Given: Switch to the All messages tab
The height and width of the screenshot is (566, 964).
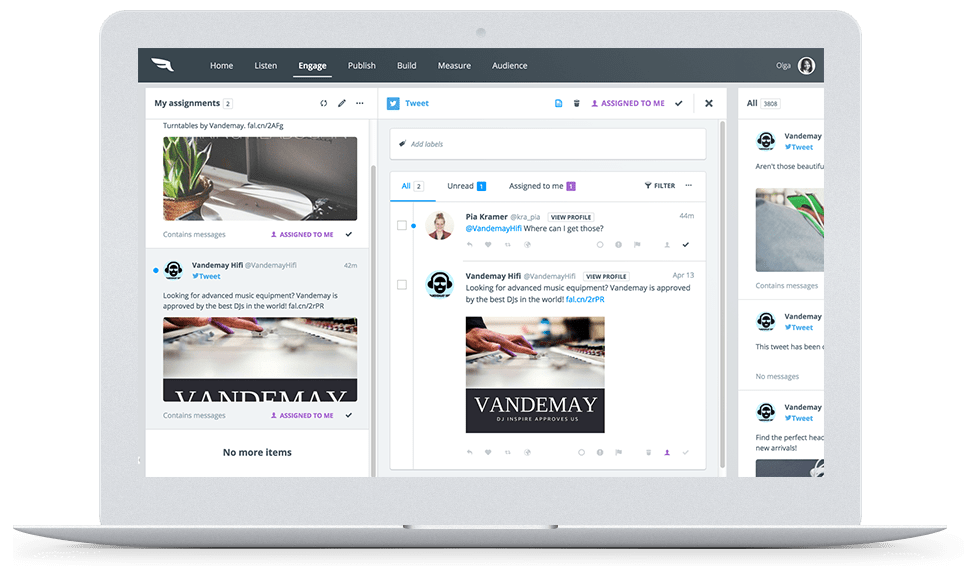Looking at the screenshot, I should point(412,186).
